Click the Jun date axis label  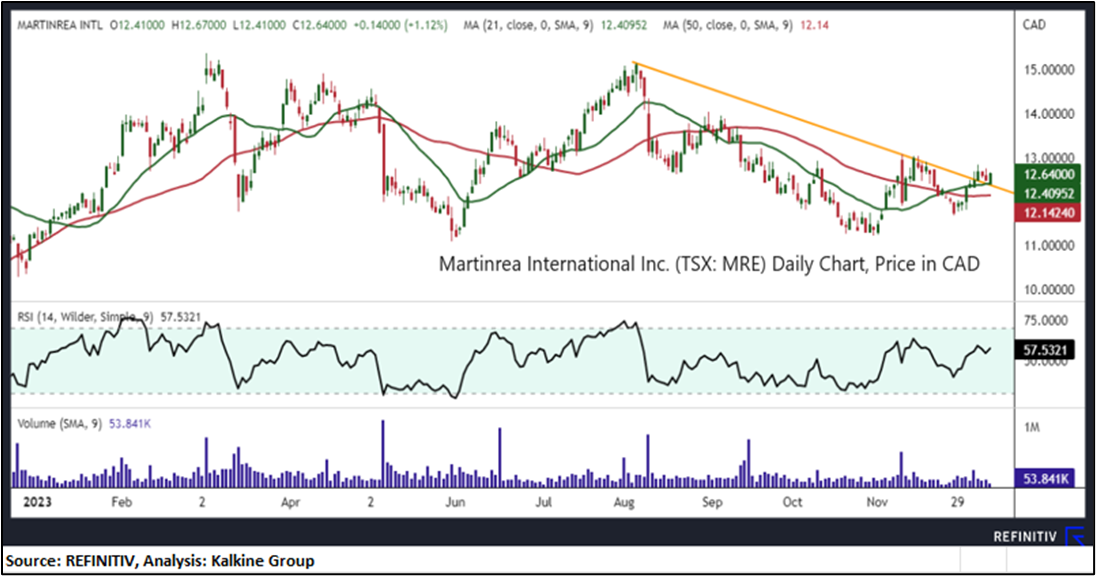coord(455,502)
